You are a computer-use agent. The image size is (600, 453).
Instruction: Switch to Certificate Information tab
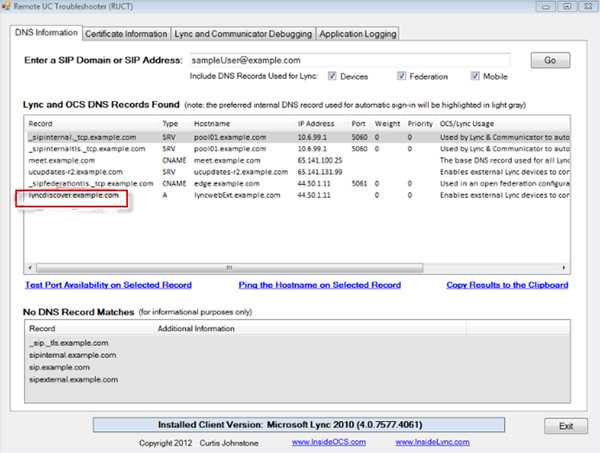pyautogui.click(x=126, y=34)
